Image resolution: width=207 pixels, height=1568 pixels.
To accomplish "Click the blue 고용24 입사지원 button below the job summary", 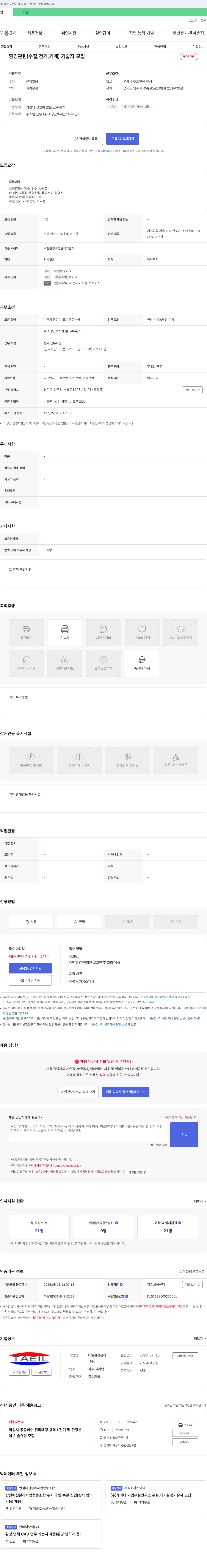I will pos(123,139).
